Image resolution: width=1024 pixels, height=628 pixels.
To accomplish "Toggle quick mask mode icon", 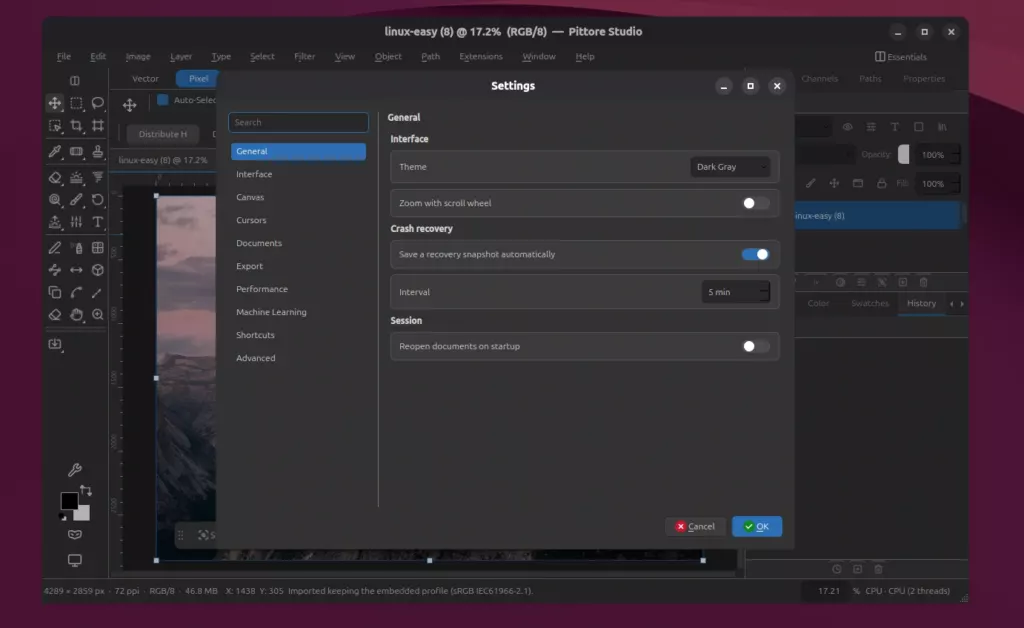I will 74,535.
